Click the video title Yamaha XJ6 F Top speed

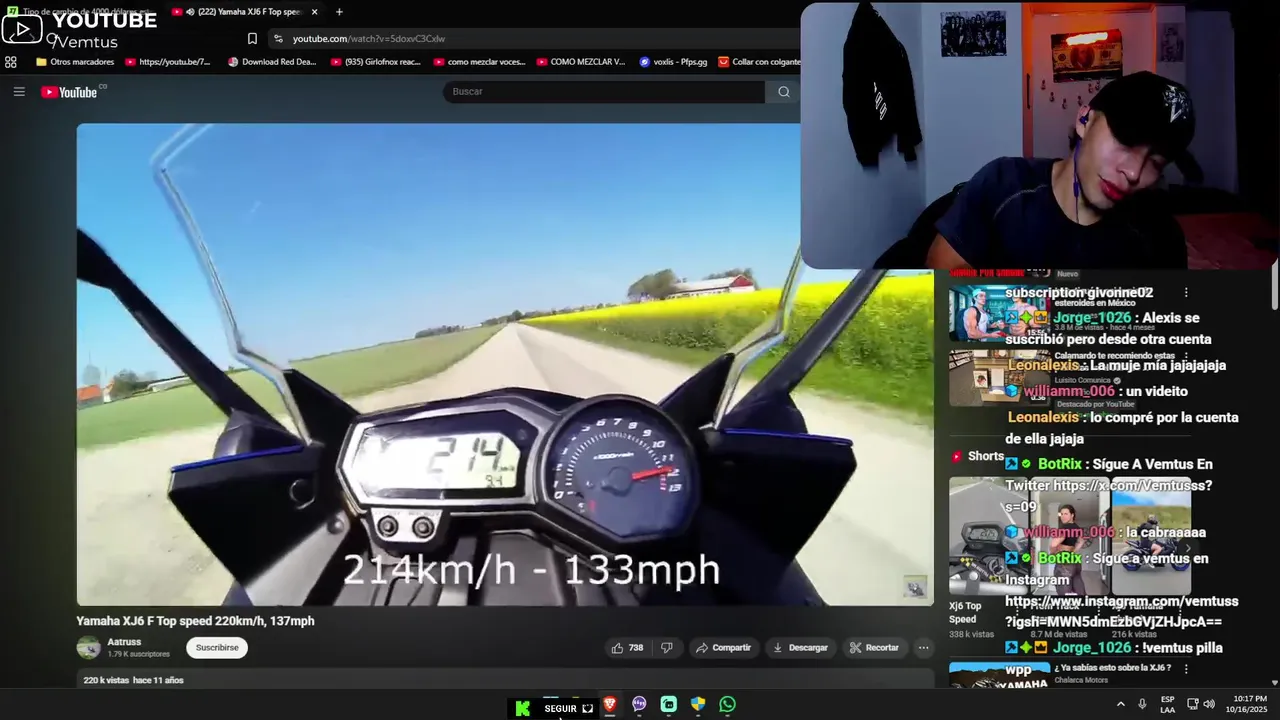pyautogui.click(x=195, y=621)
